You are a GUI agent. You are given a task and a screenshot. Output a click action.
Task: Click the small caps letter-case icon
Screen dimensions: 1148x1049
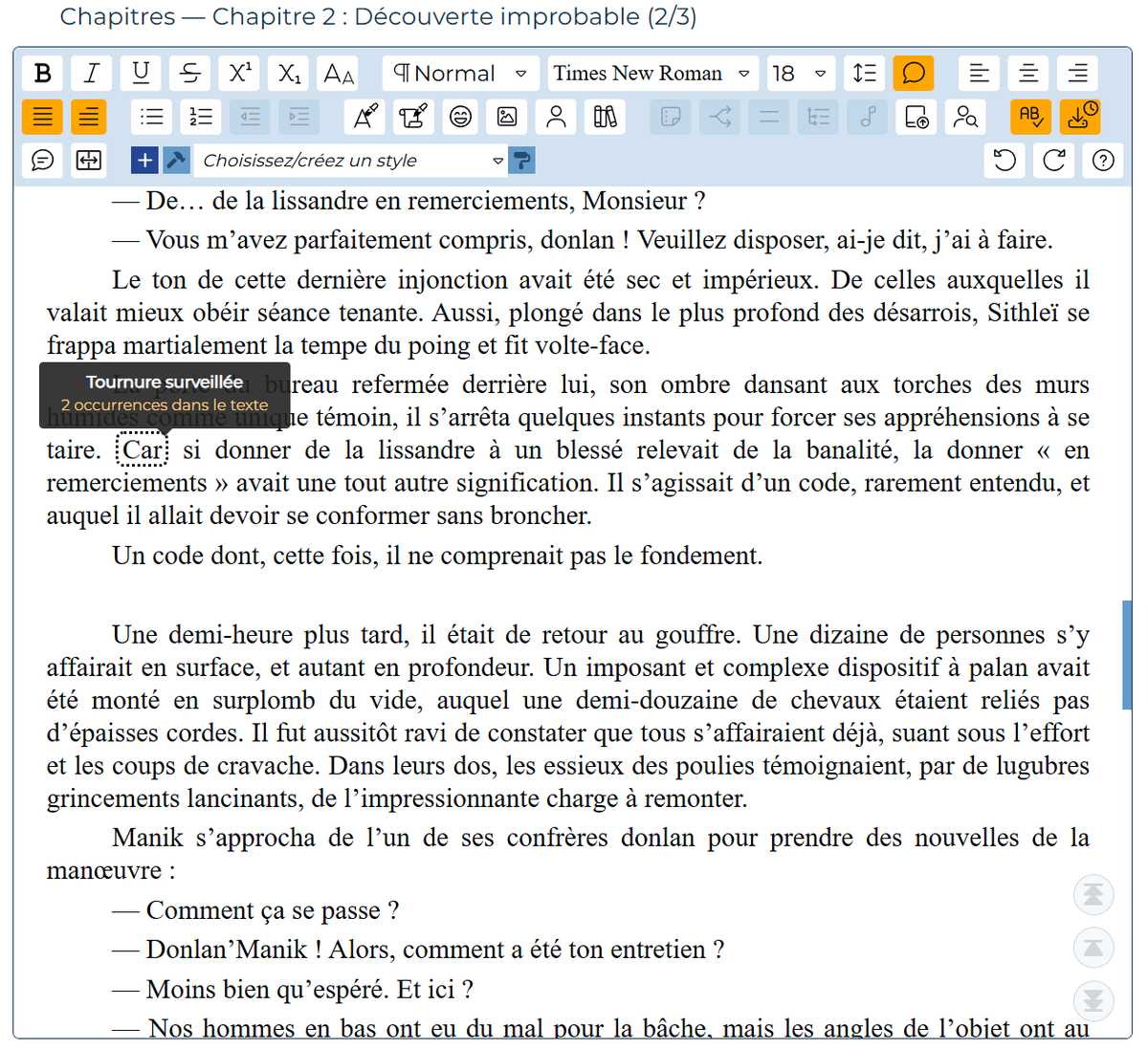339,74
